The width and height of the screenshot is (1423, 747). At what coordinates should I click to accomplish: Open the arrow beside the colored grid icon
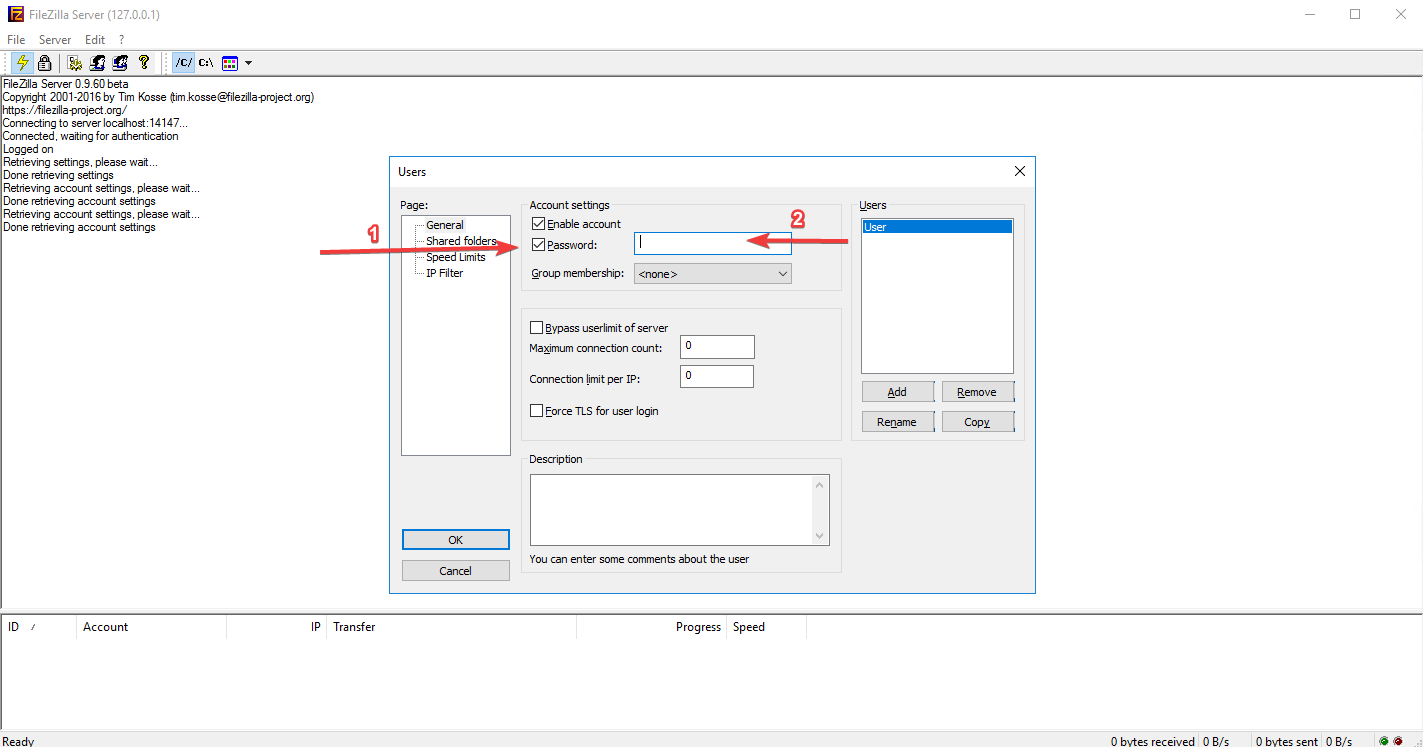(248, 62)
